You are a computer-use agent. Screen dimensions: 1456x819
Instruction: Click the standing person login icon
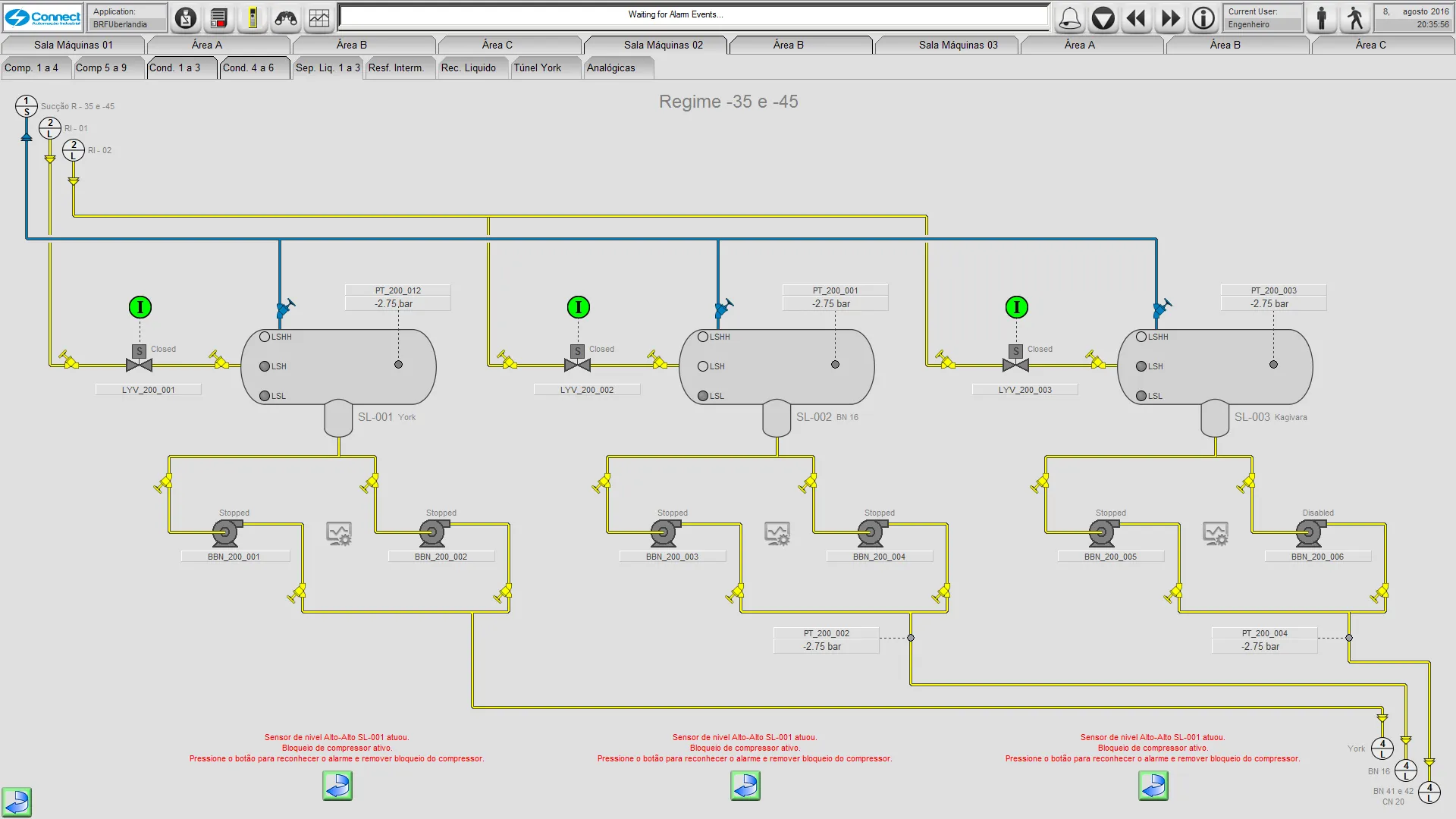pyautogui.click(x=1322, y=18)
